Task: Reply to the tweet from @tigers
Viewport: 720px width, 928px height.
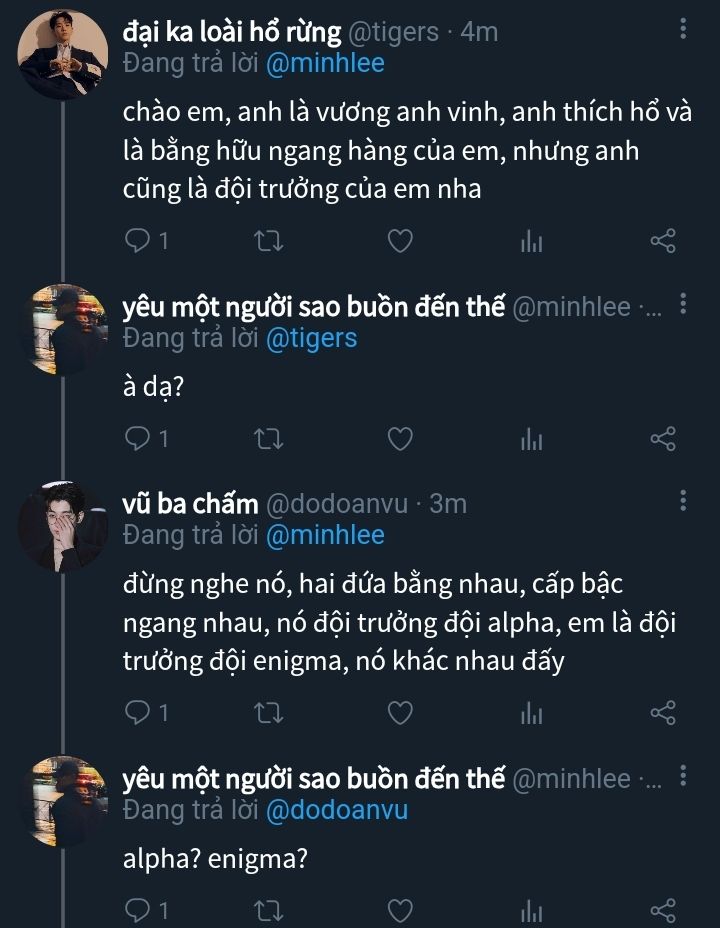Action: [x=141, y=241]
